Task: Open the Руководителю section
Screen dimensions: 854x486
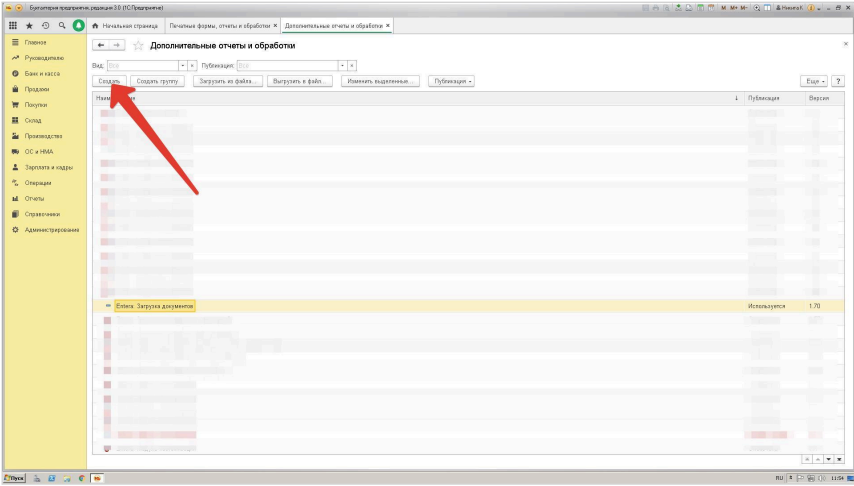Action: tap(44, 58)
